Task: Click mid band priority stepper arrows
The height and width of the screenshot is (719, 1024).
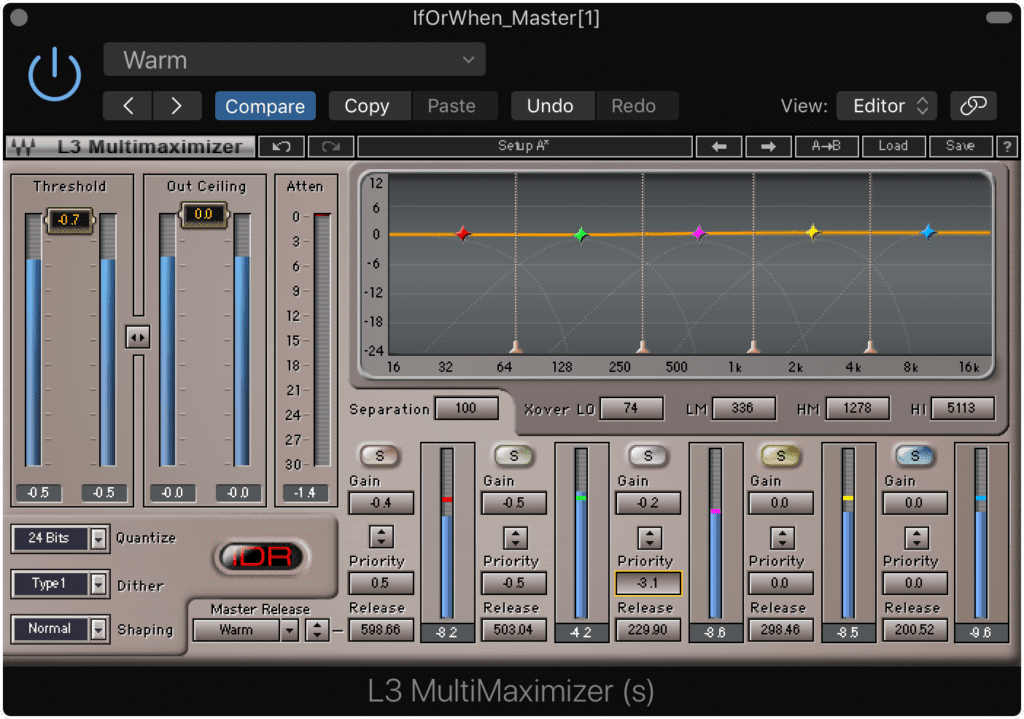Action: coord(649,537)
